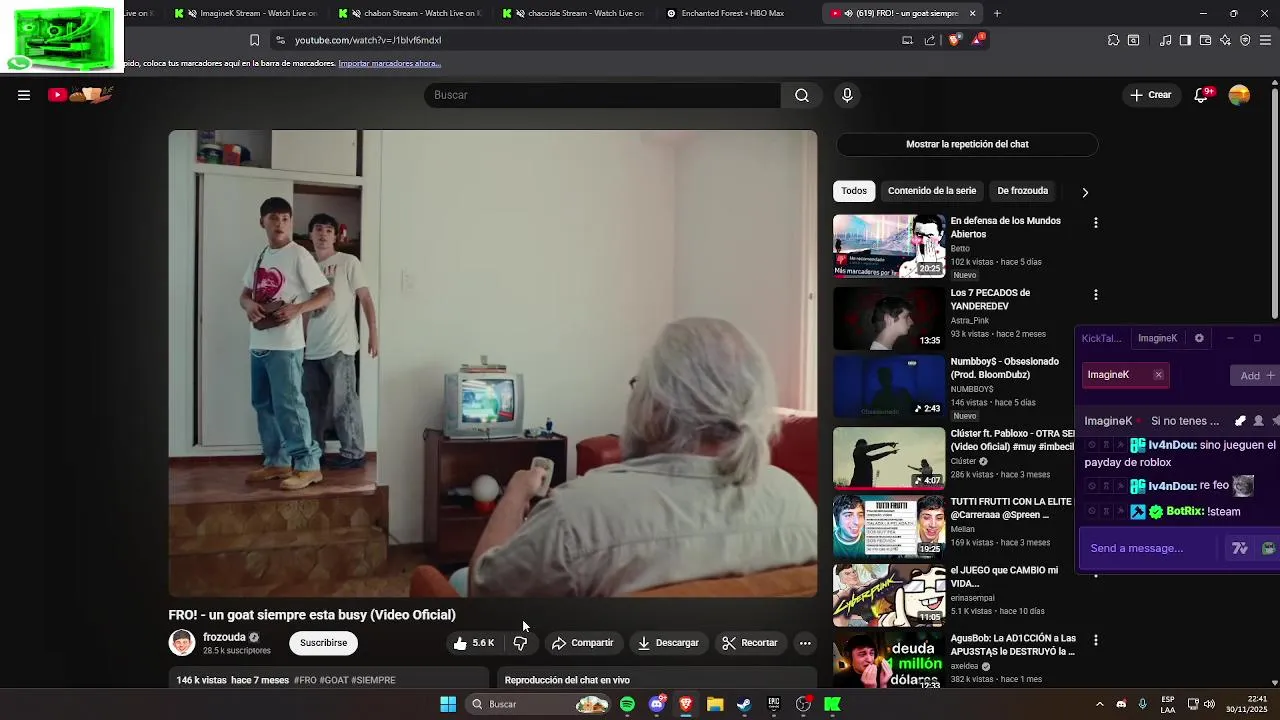This screenshot has width=1280, height=720.
Task: Open Numbboy$ Obsesionado video thumbnail
Action: 889,386
